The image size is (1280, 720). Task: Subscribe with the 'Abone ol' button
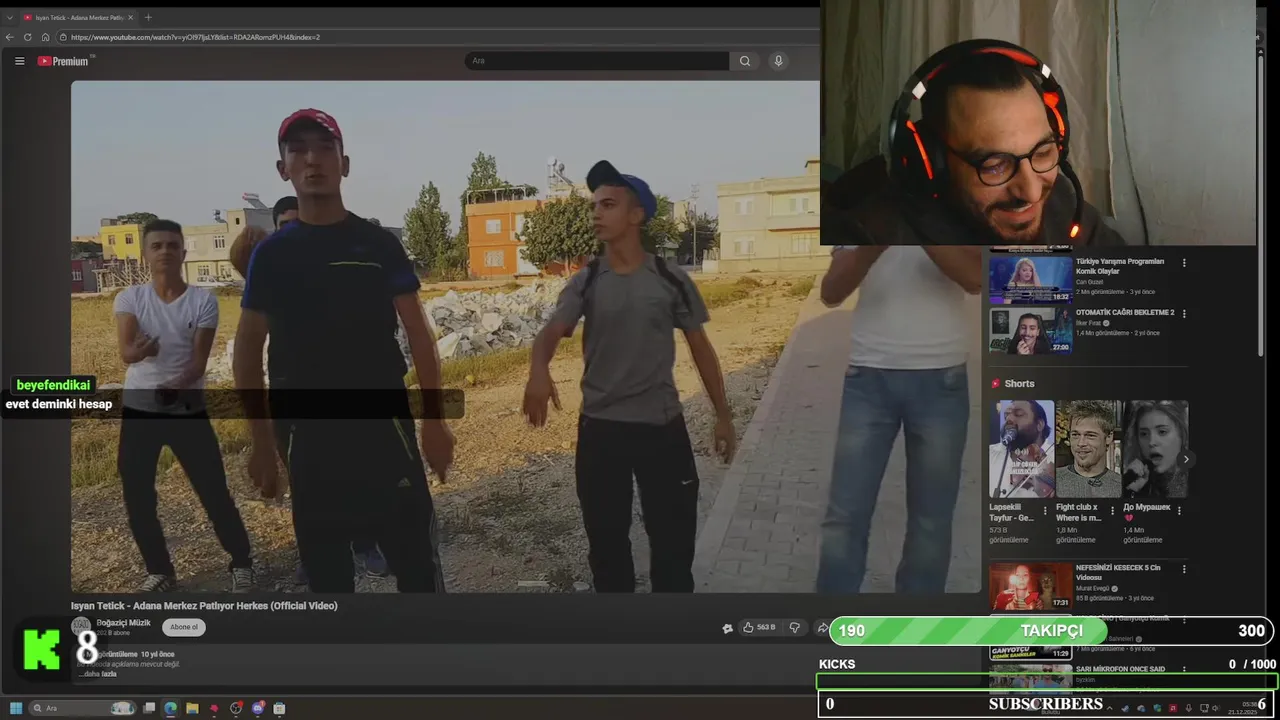coord(184,627)
